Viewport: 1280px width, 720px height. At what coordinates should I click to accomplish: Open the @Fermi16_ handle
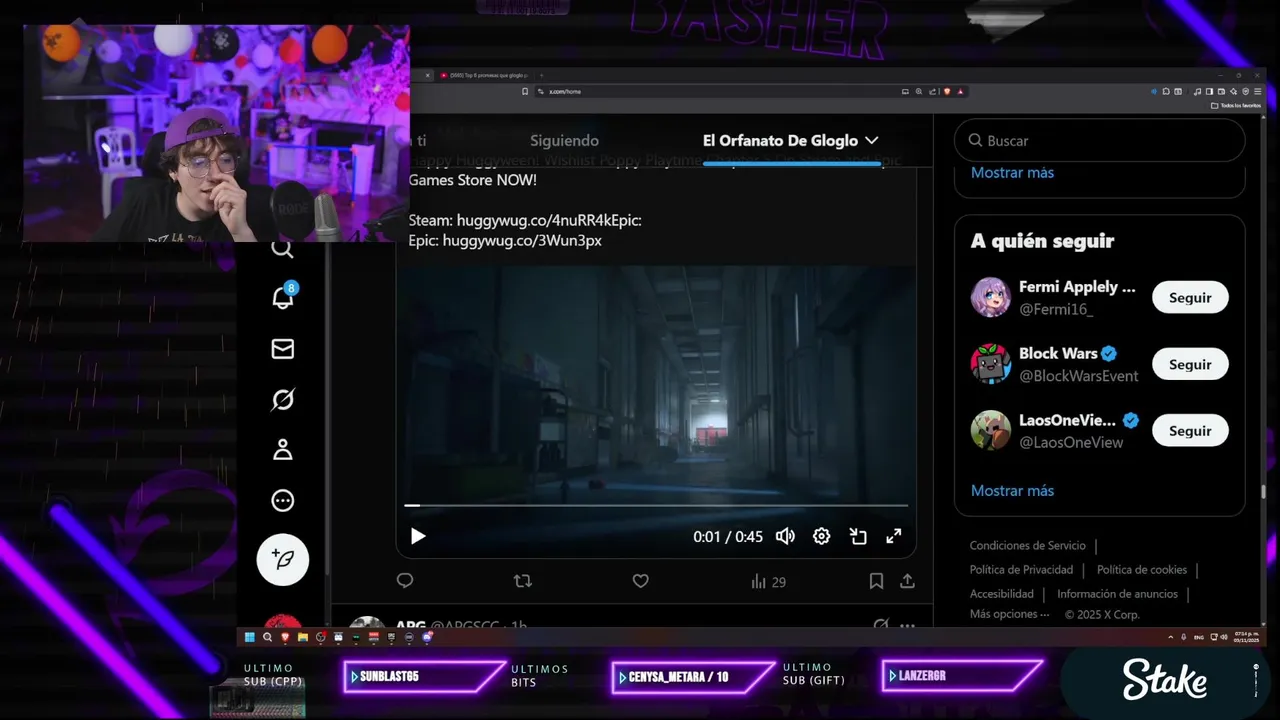[x=1056, y=309]
